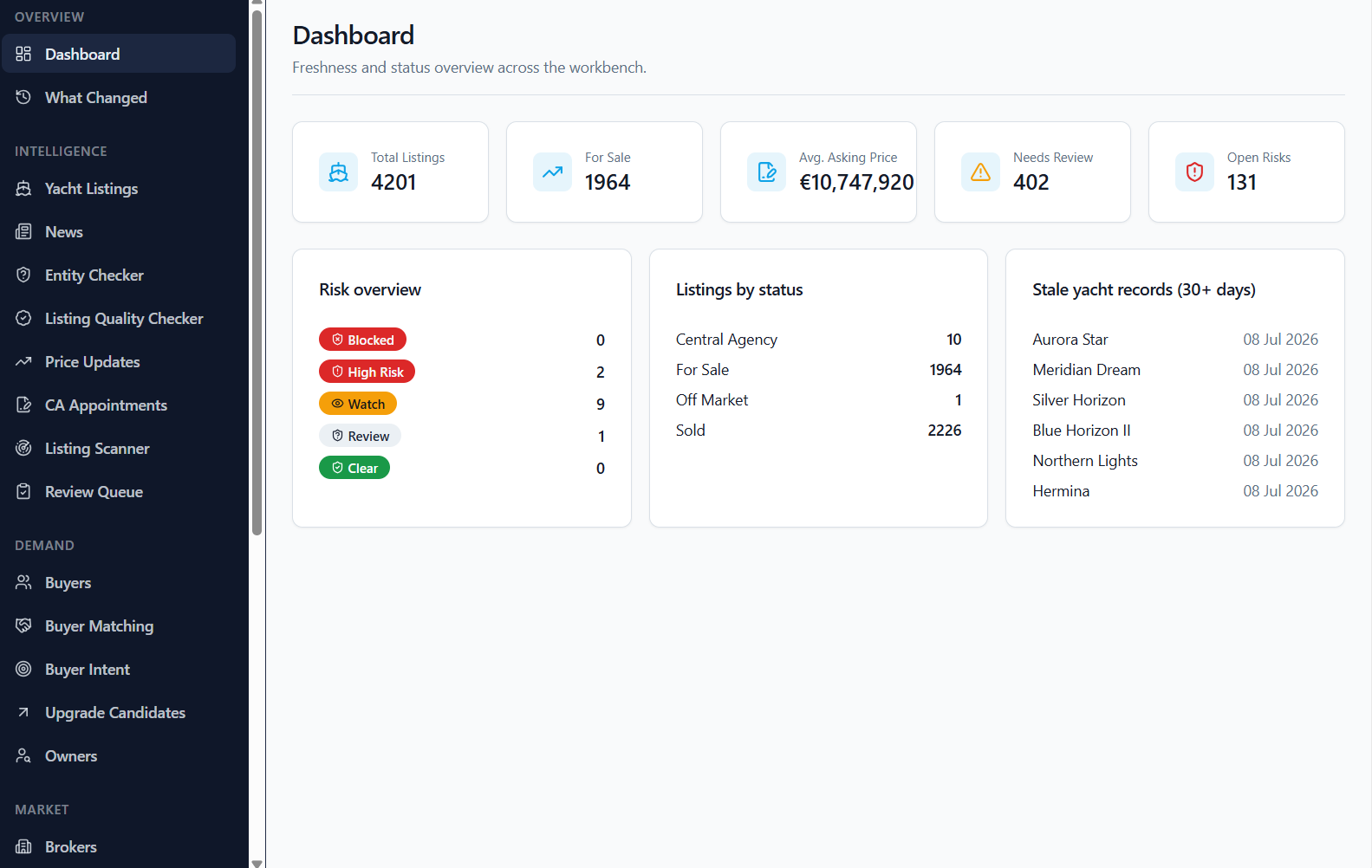Click the Yacht Listings ship icon
1372x868 pixels.
pos(23,188)
